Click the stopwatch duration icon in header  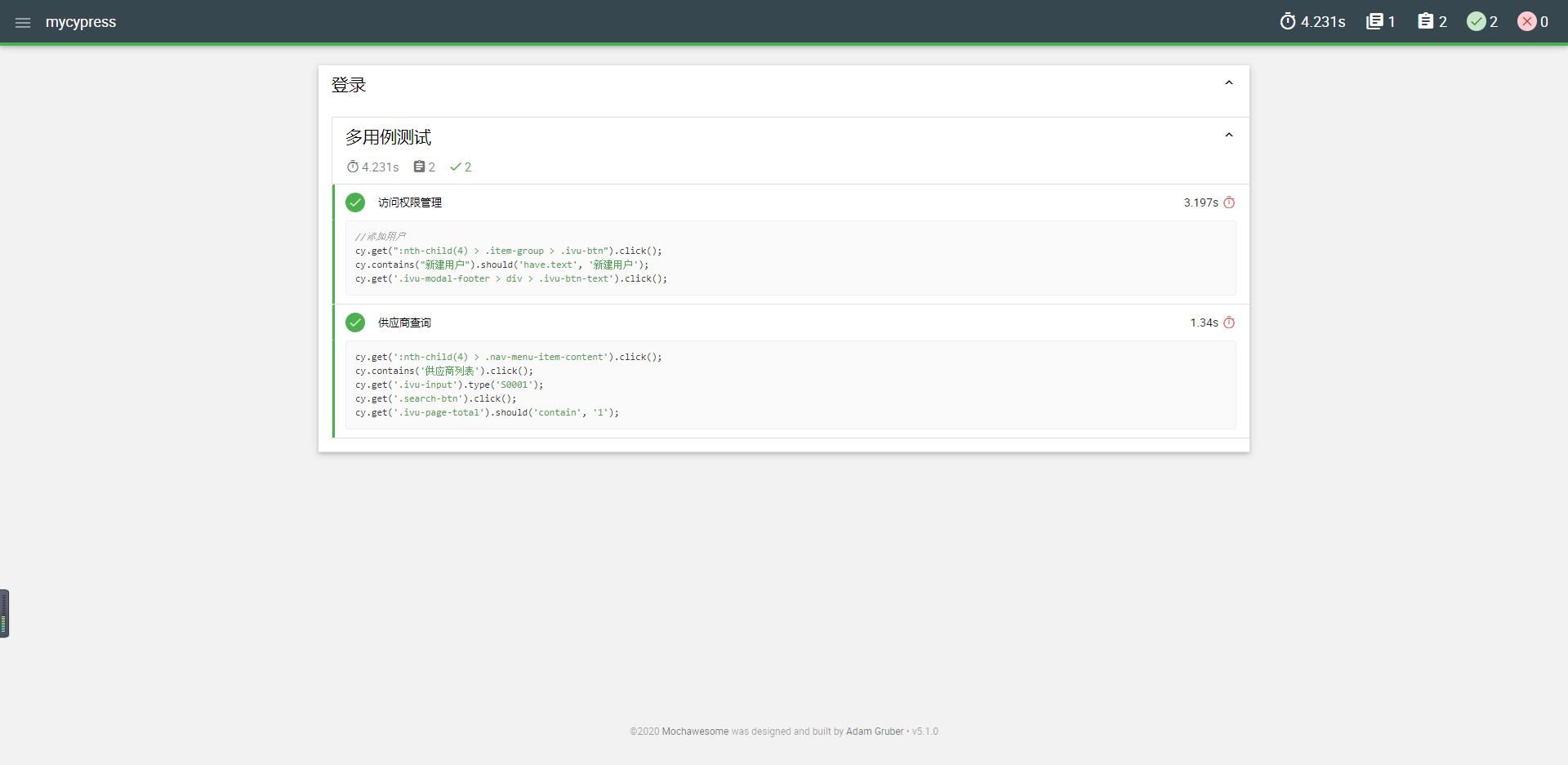(x=1288, y=21)
